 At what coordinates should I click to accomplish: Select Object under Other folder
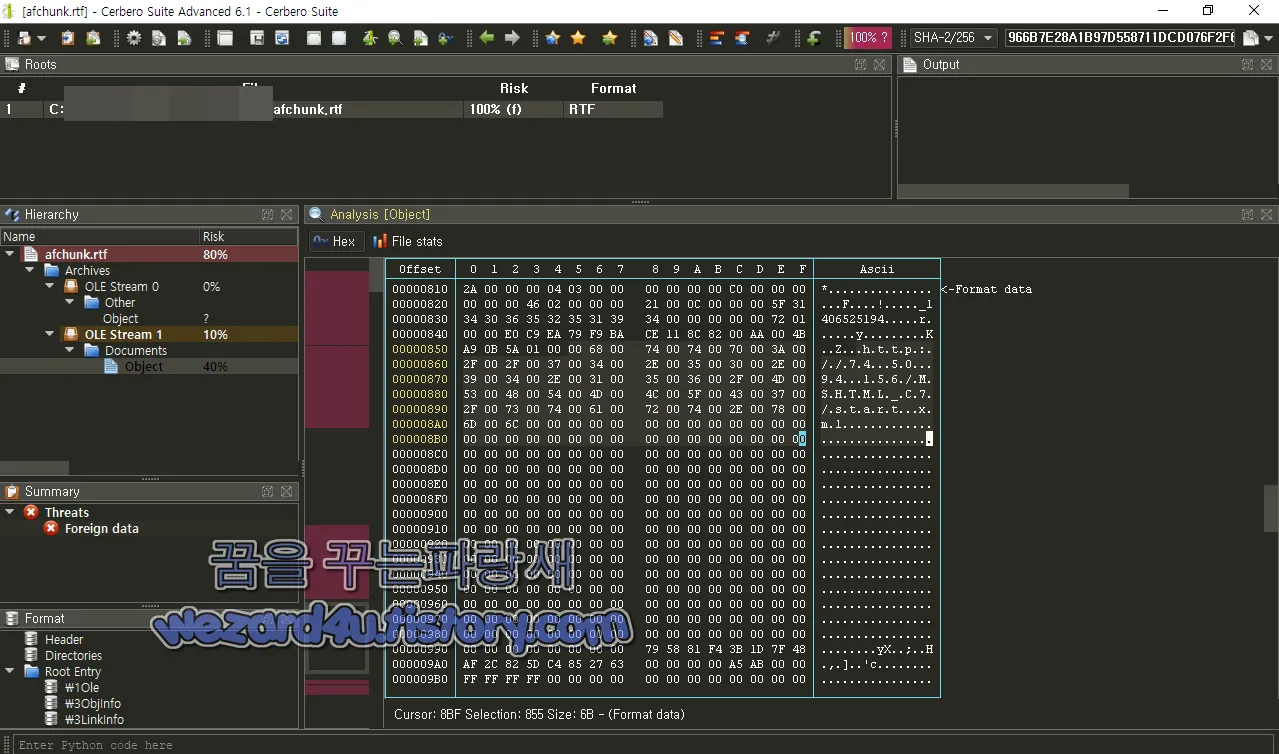point(121,318)
